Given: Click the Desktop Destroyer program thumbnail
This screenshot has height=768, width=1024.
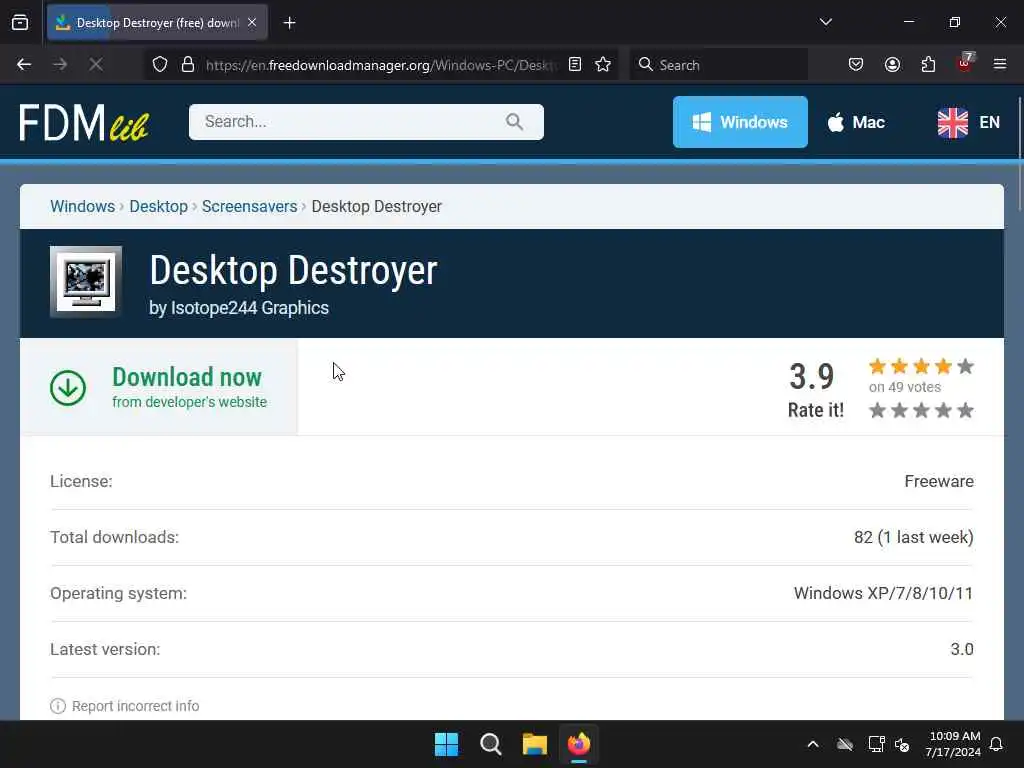Looking at the screenshot, I should pyautogui.click(x=86, y=281).
